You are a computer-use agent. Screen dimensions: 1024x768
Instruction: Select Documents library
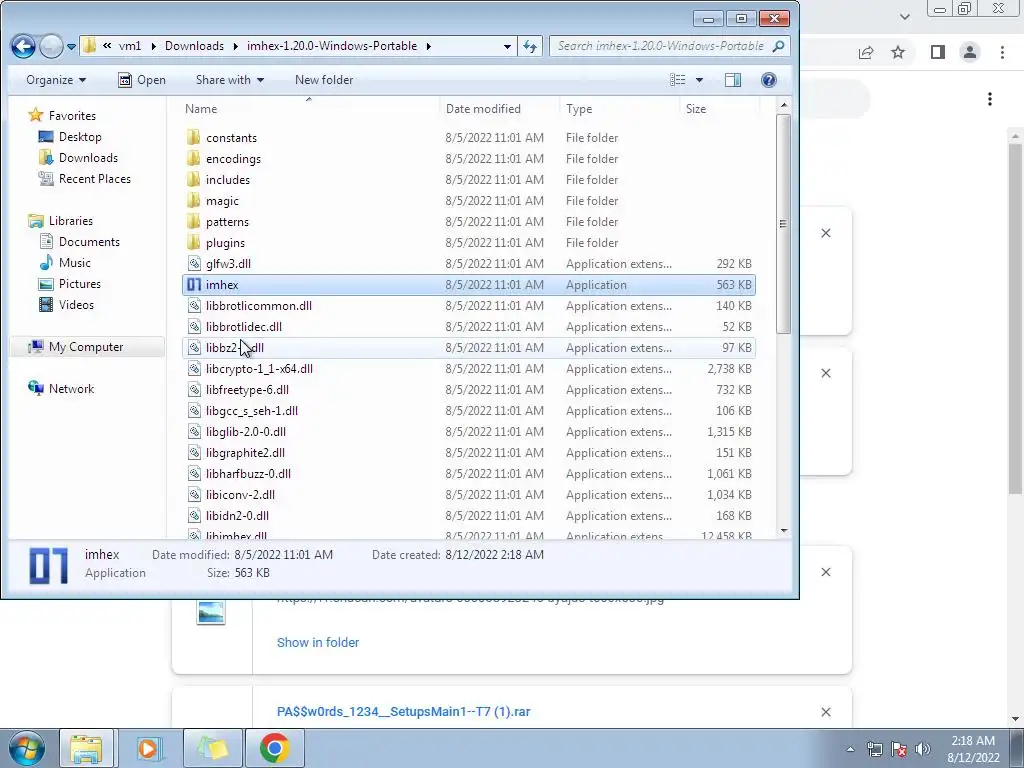coord(89,242)
